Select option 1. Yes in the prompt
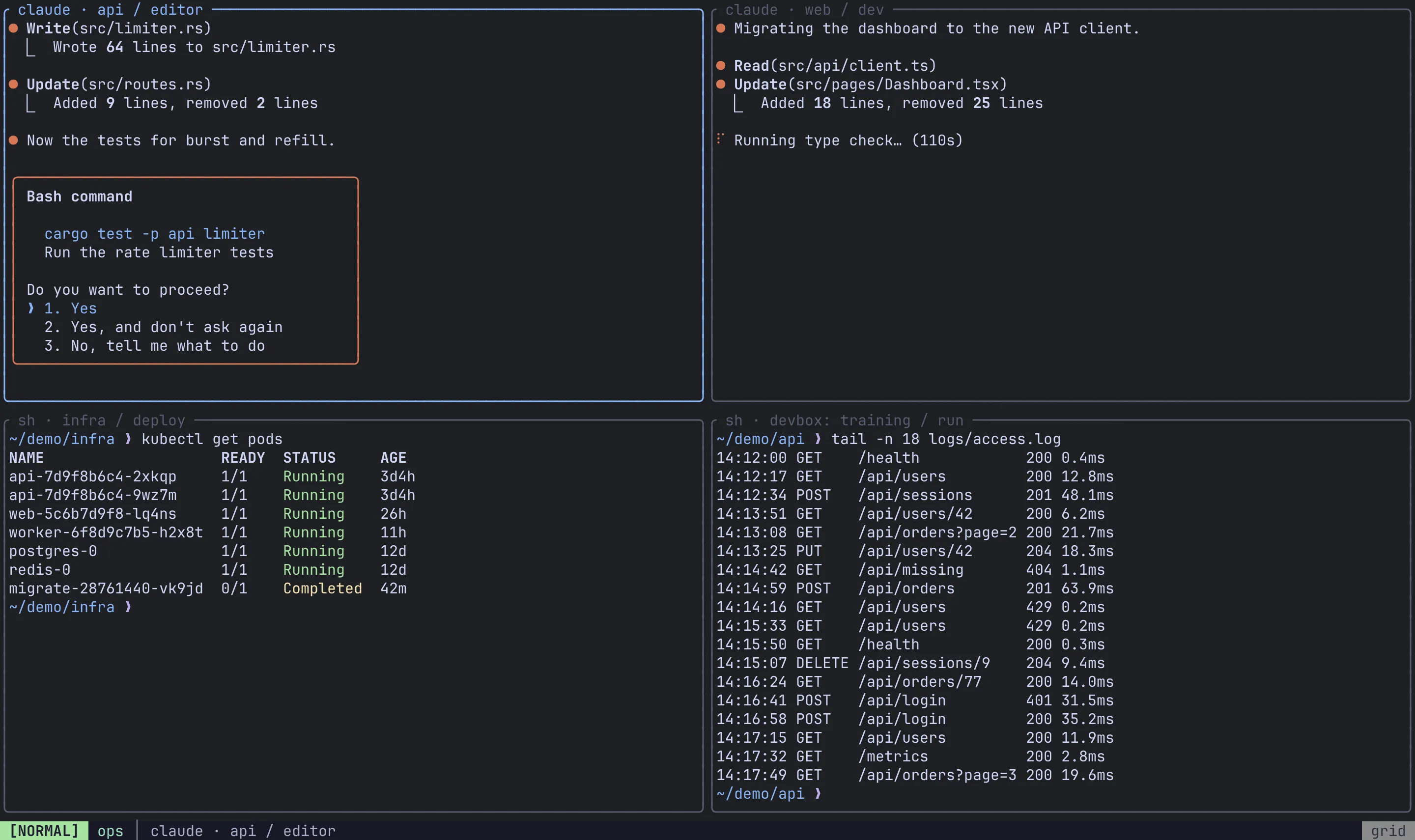The width and height of the screenshot is (1415, 840). (x=70, y=308)
